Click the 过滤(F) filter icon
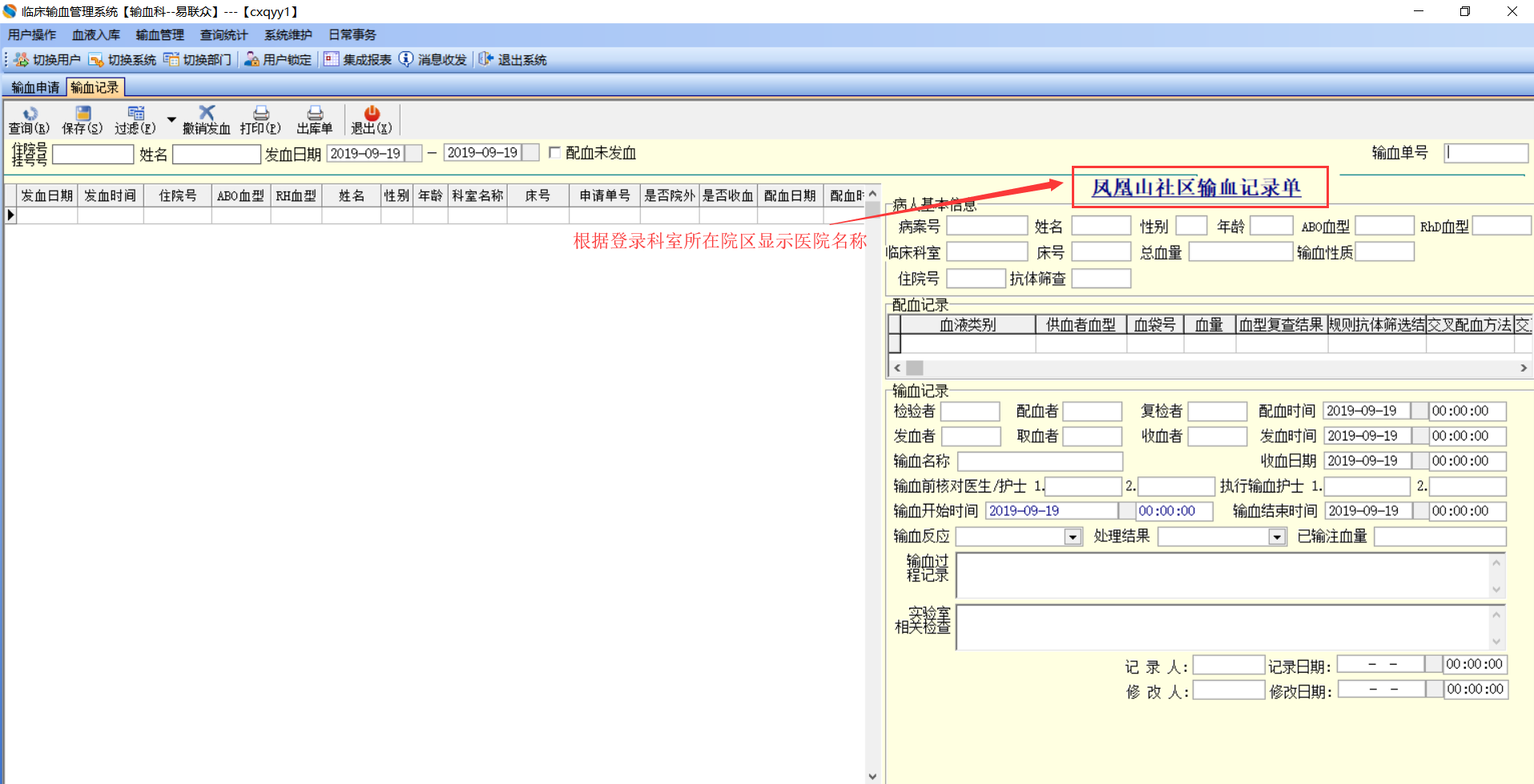 pos(135,114)
